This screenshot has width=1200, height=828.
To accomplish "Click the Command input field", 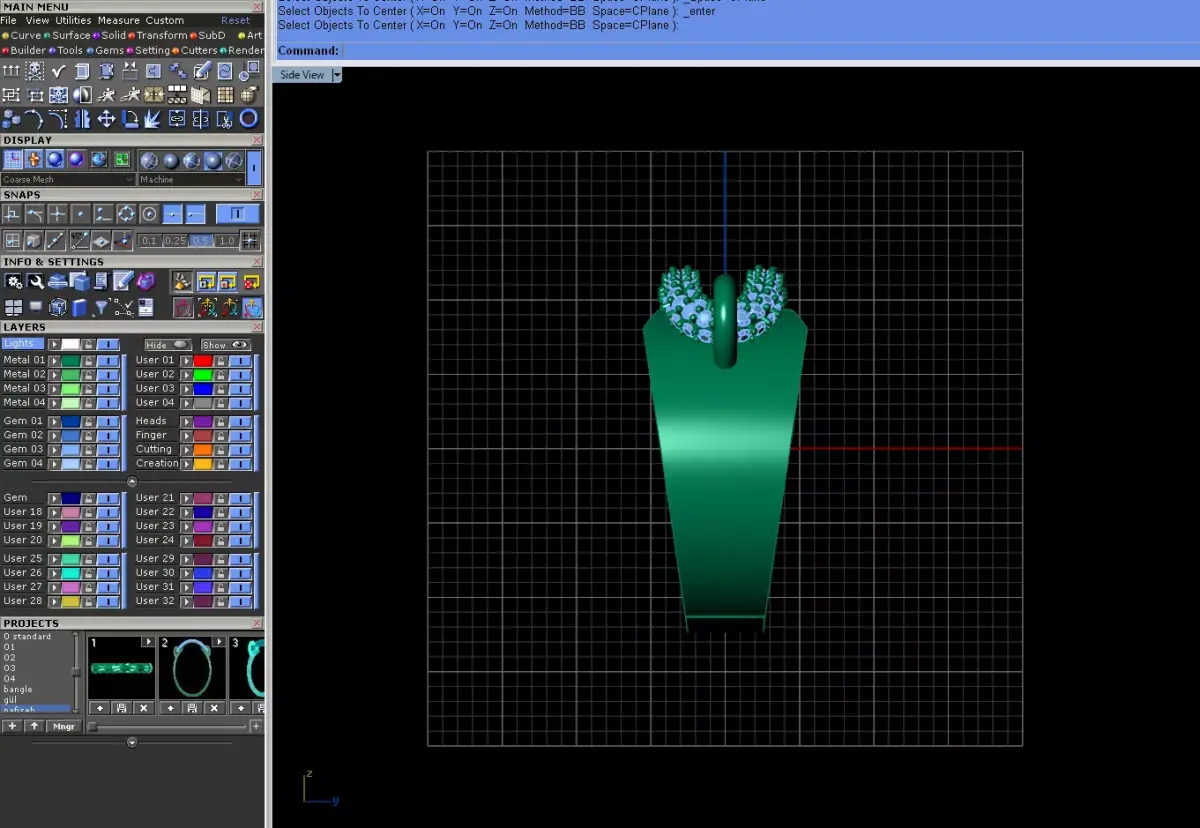I will [768, 51].
